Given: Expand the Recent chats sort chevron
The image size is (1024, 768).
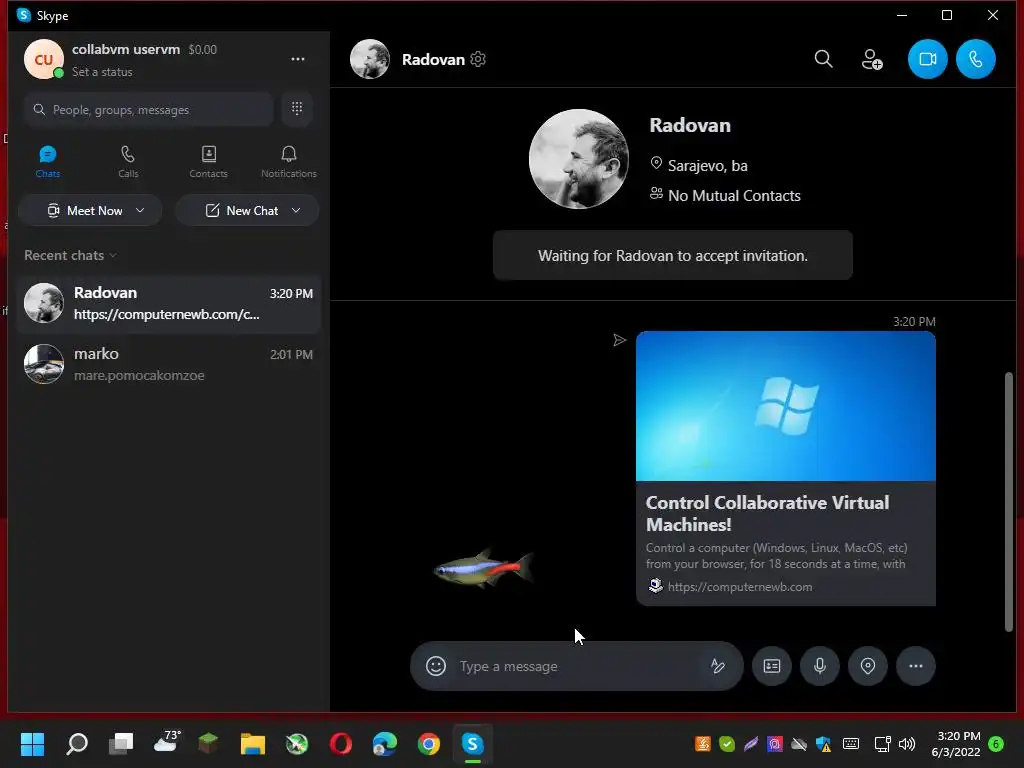Looking at the screenshot, I should tap(113, 255).
